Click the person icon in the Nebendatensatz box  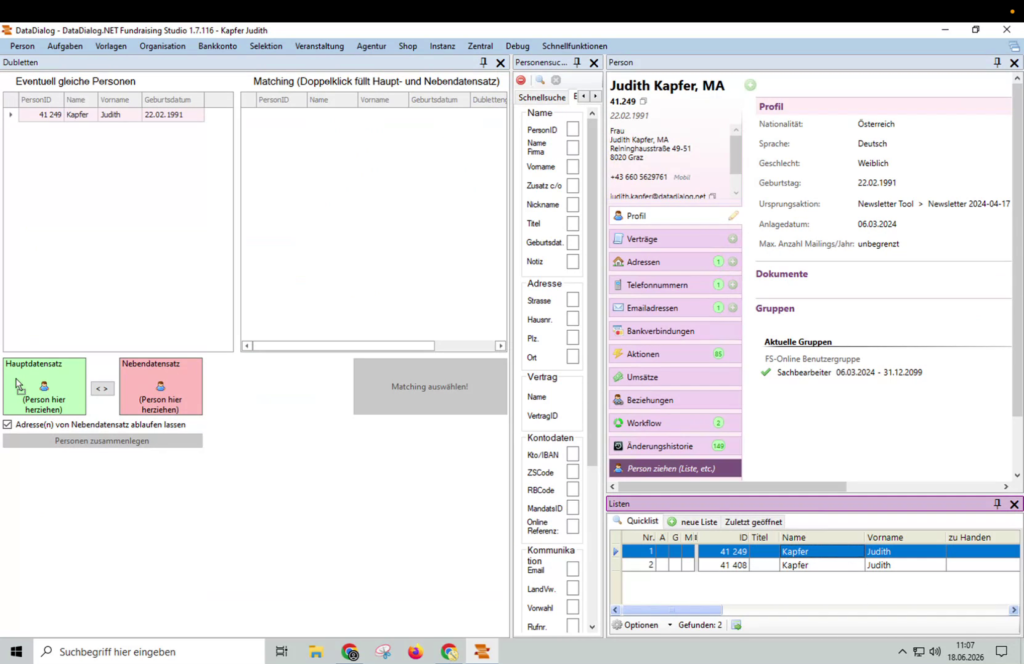coord(161,386)
